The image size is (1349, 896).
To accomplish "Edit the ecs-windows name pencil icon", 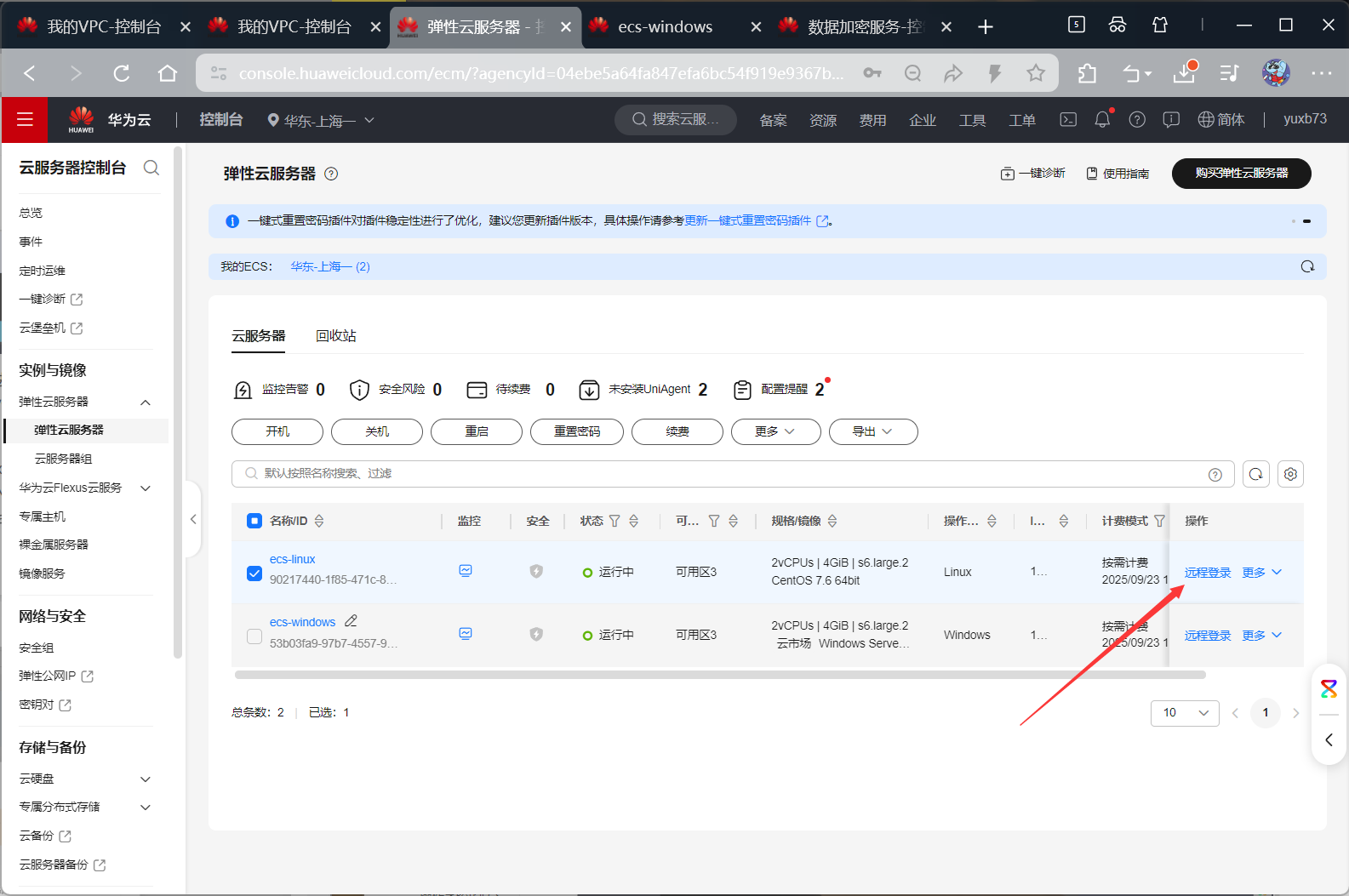I will point(351,621).
